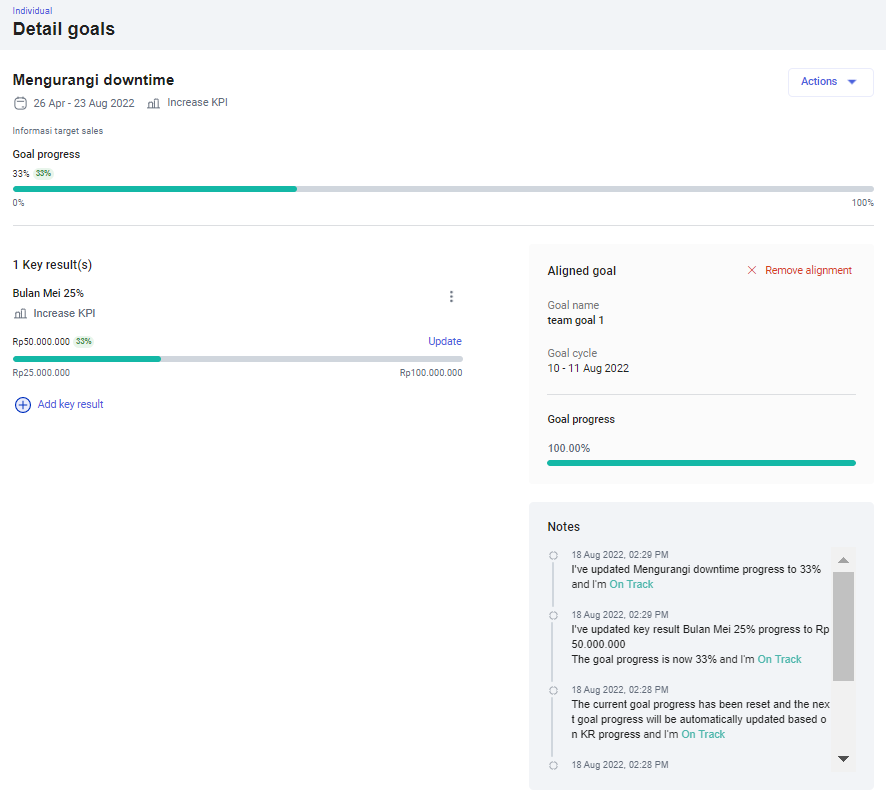Screen dimensions: 886x800
Task: Click the timeline marker icon on the first note
Action: pyautogui.click(x=553, y=555)
